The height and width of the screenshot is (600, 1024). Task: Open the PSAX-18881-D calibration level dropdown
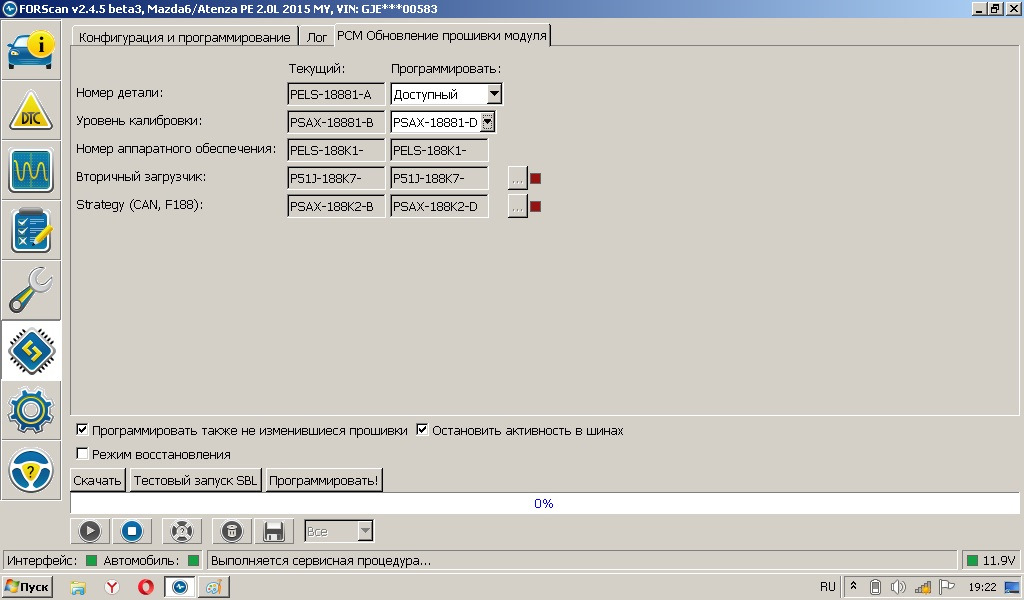488,122
